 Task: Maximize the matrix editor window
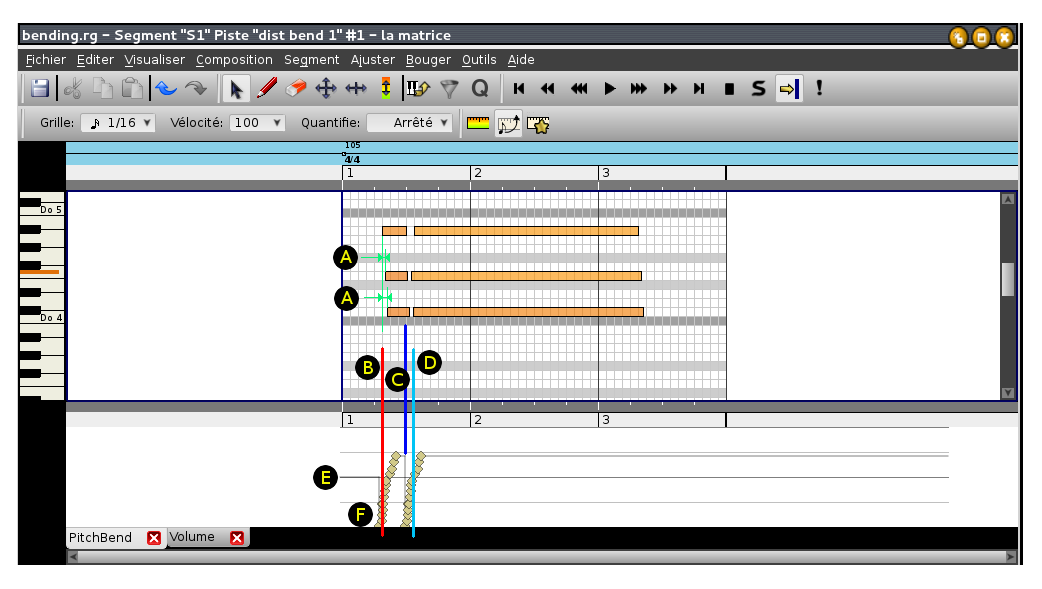982,37
